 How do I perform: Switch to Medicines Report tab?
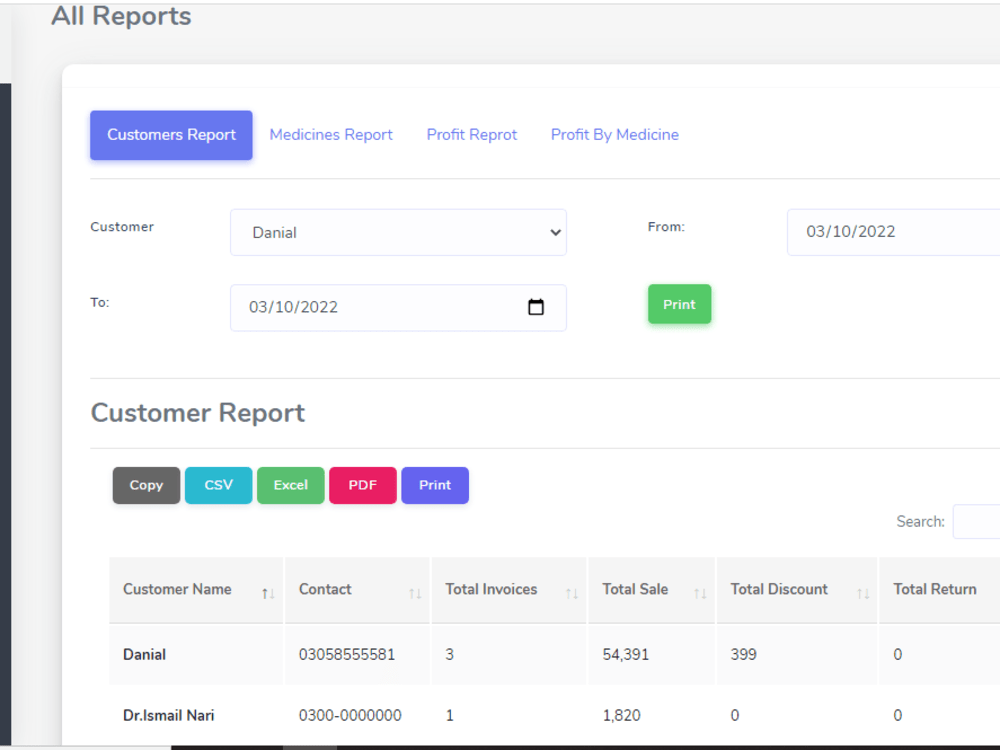(331, 135)
